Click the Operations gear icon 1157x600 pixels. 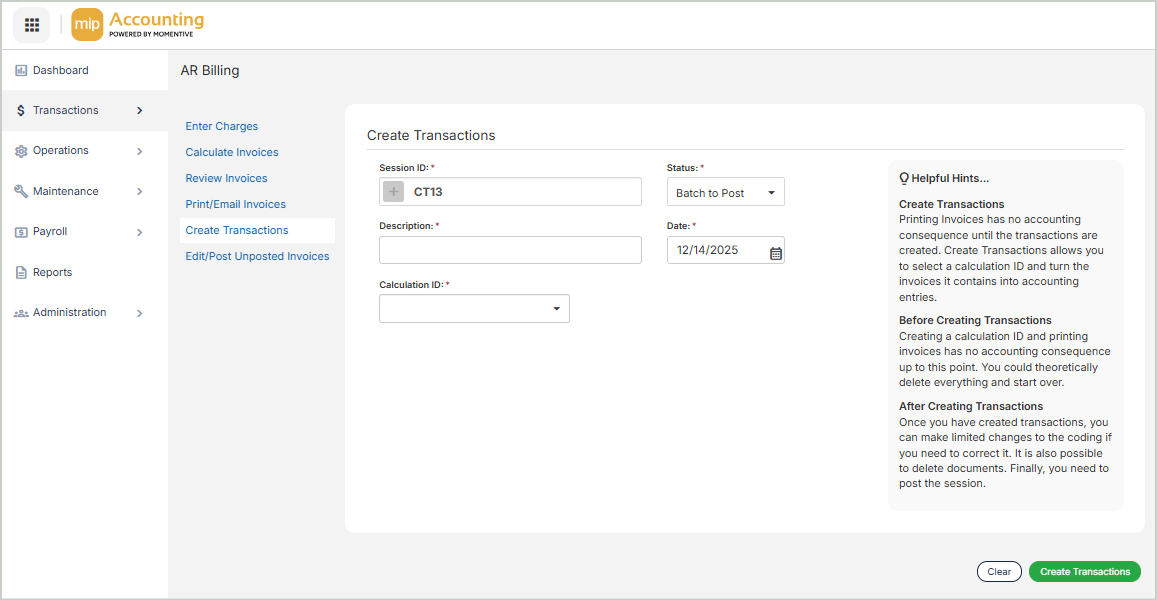point(21,151)
